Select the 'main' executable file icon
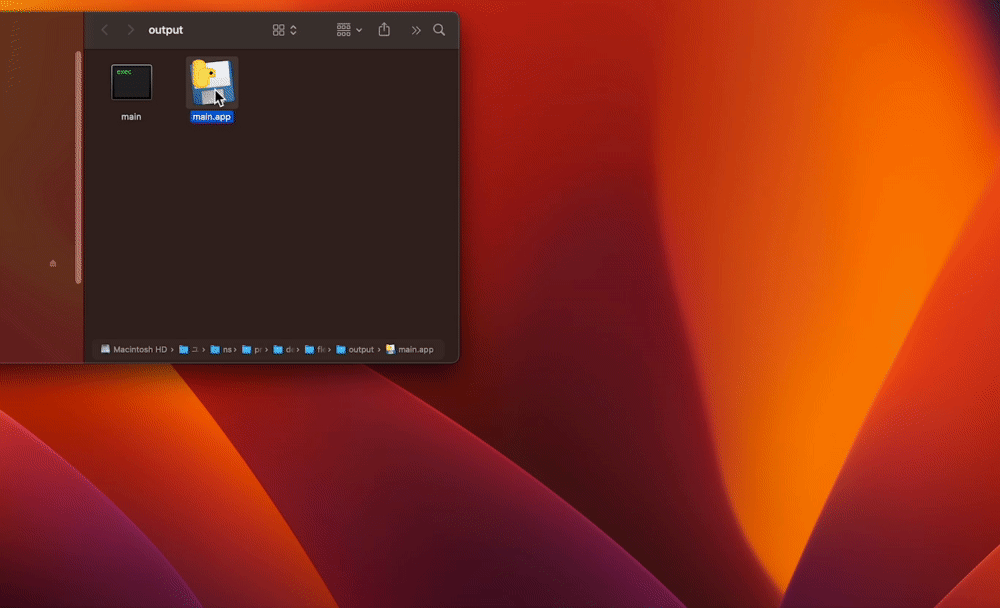The width and height of the screenshot is (1000, 608). [131, 82]
